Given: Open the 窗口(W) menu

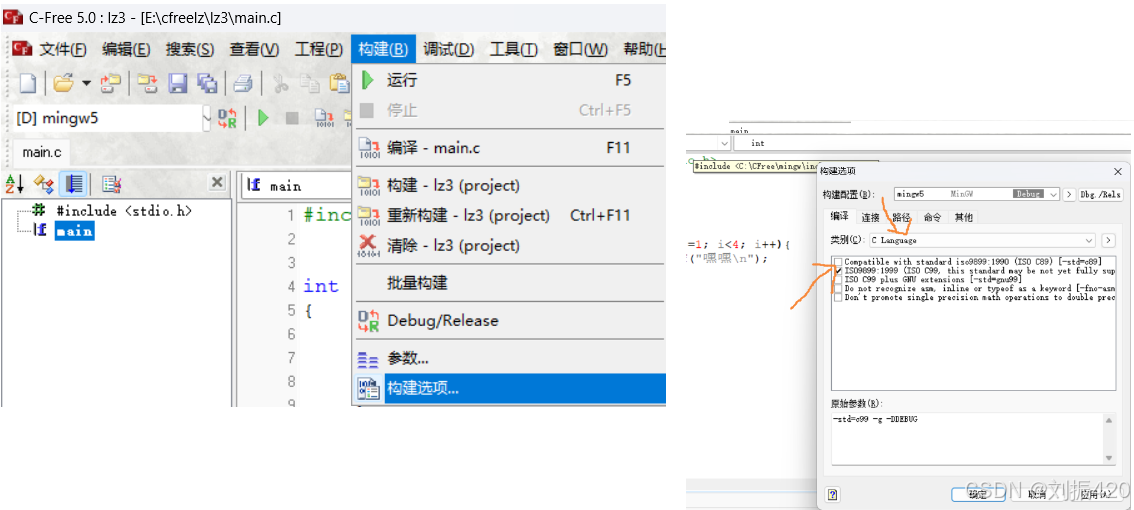Looking at the screenshot, I should click(580, 50).
